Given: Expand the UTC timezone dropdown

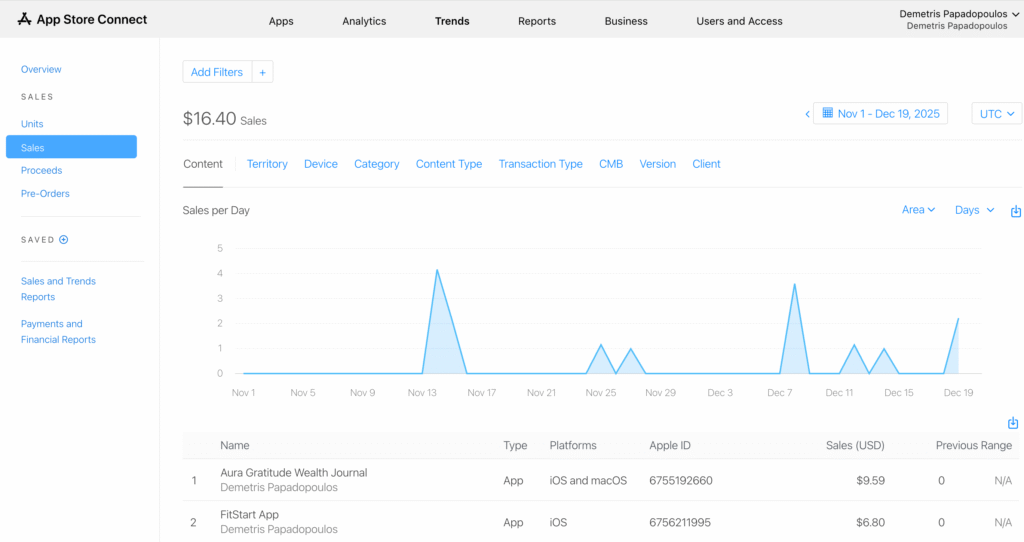Looking at the screenshot, I should (996, 114).
